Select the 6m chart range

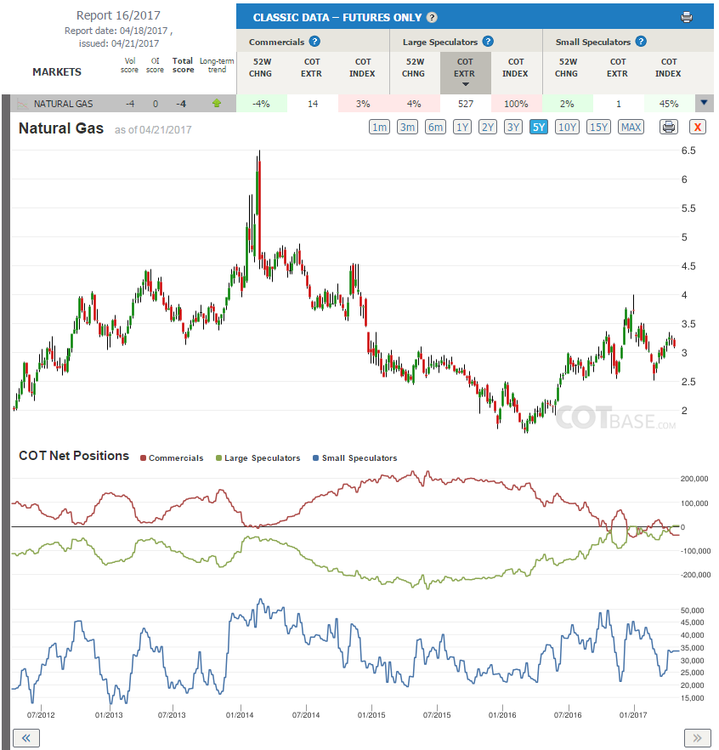point(435,127)
